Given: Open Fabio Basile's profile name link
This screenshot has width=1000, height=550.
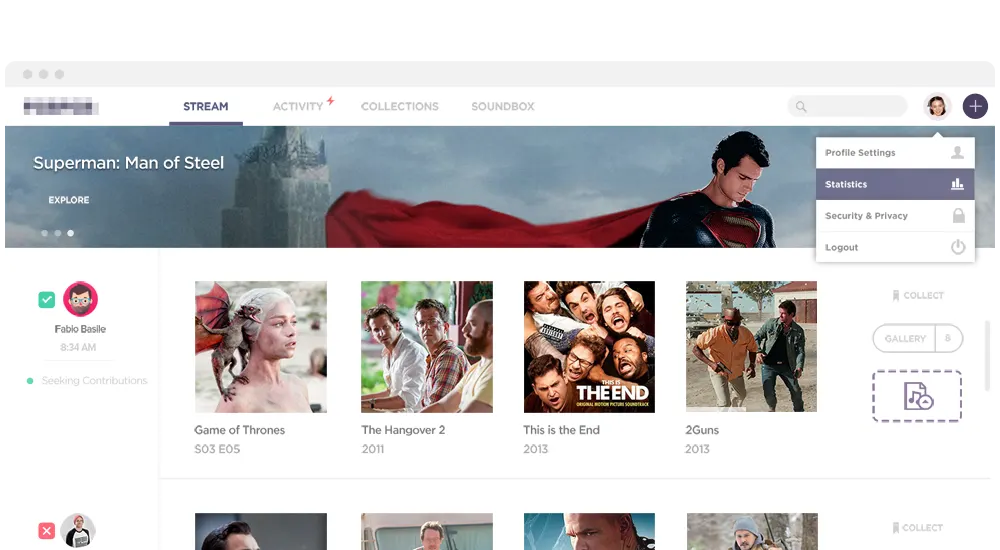Looking at the screenshot, I should (80, 329).
